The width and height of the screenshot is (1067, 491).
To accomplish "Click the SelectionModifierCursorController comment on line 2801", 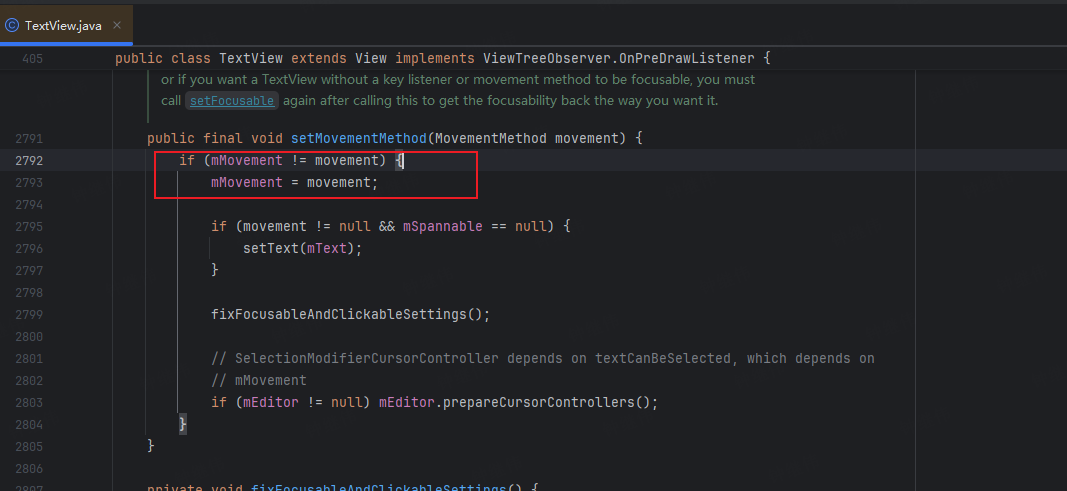I will (x=543, y=358).
